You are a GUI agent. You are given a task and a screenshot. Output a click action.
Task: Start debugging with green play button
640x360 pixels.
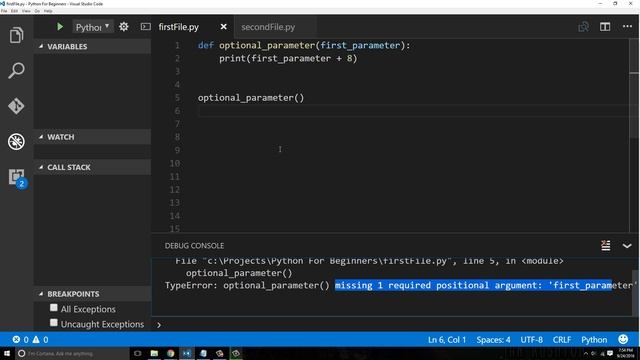(x=60, y=27)
